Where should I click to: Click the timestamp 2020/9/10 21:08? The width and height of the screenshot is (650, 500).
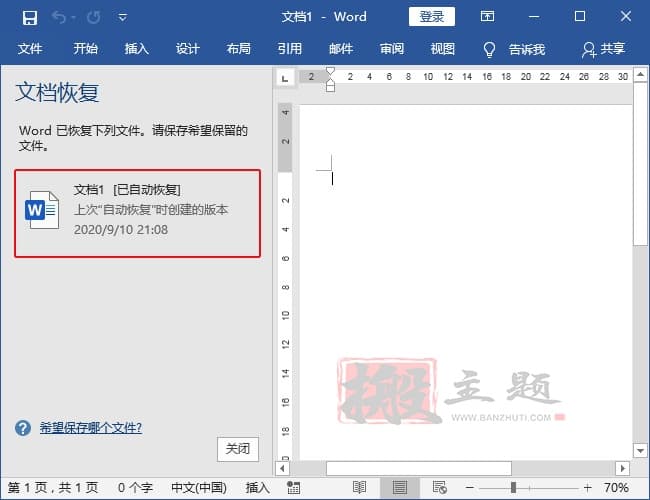(x=121, y=230)
